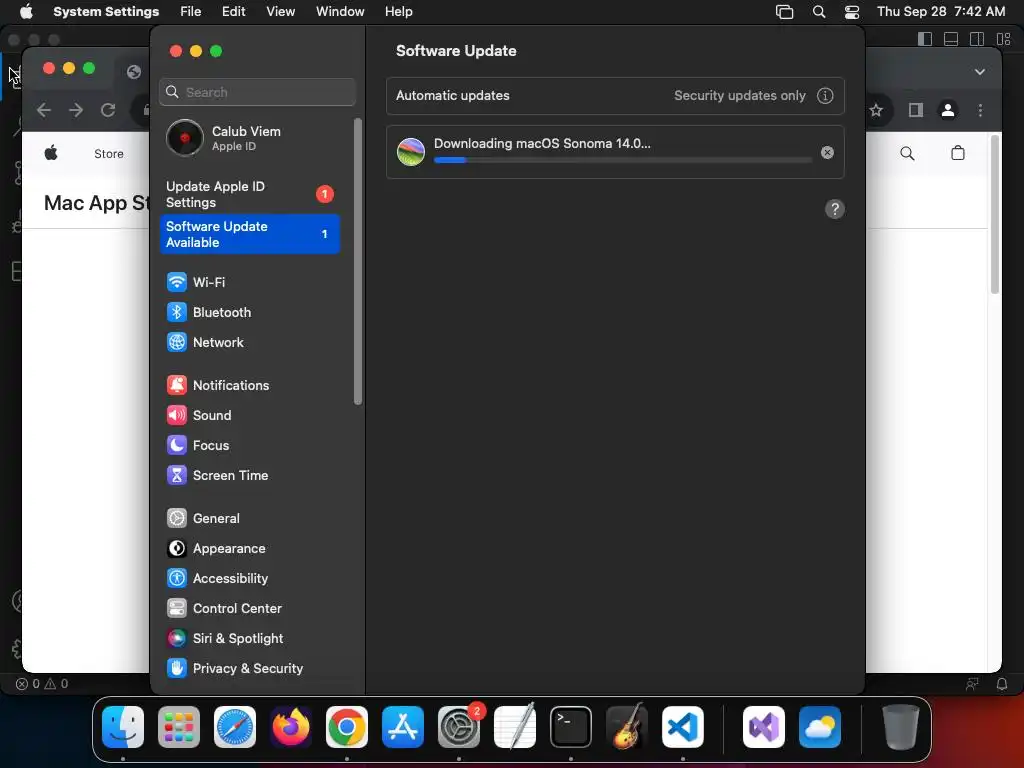The width and height of the screenshot is (1024, 768).
Task: Open the System Settings menu
Action: [x=106, y=12]
